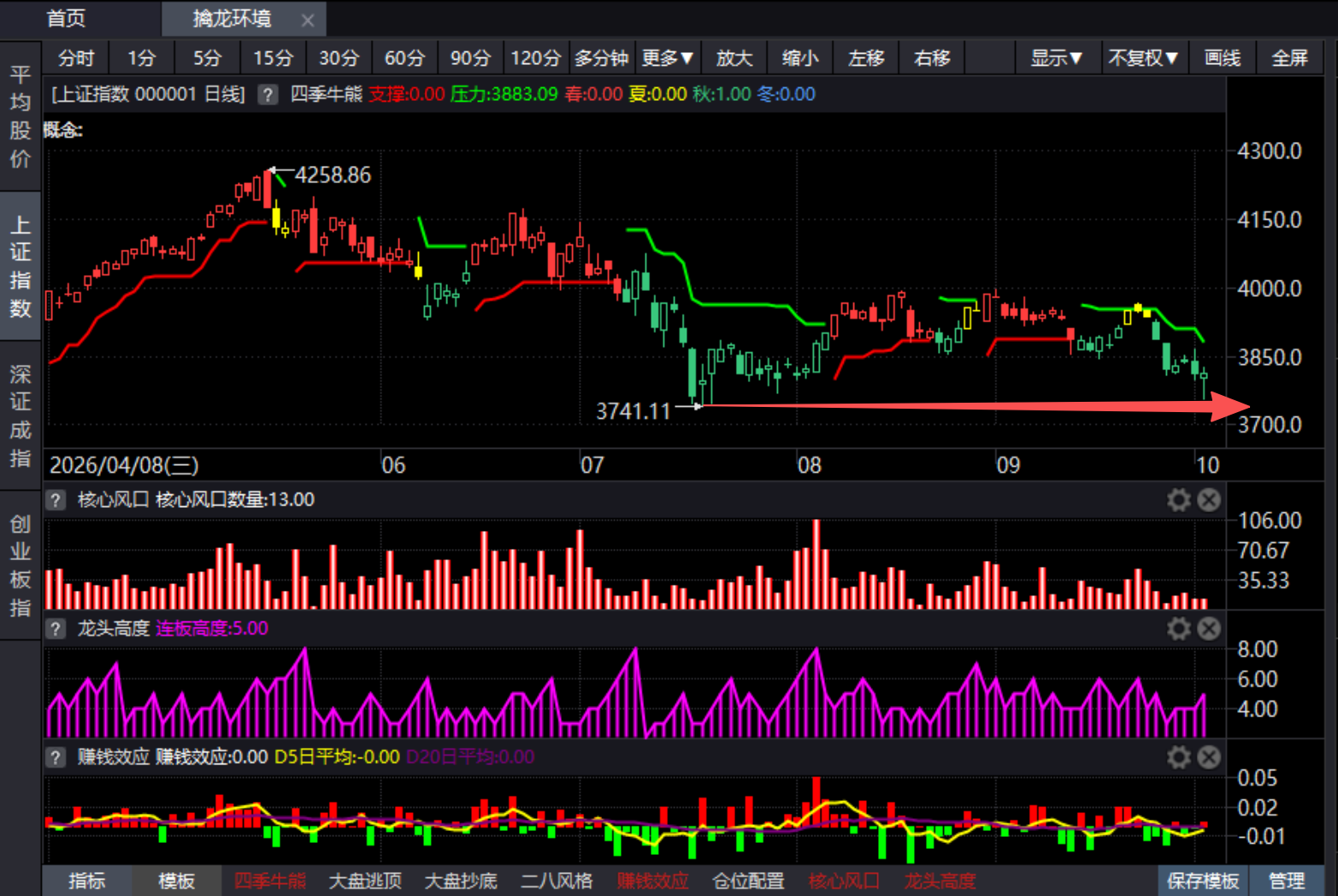Screen dimensions: 1338x896
Task: Close the 龙头高度 indicator panel
Action: tap(1209, 629)
